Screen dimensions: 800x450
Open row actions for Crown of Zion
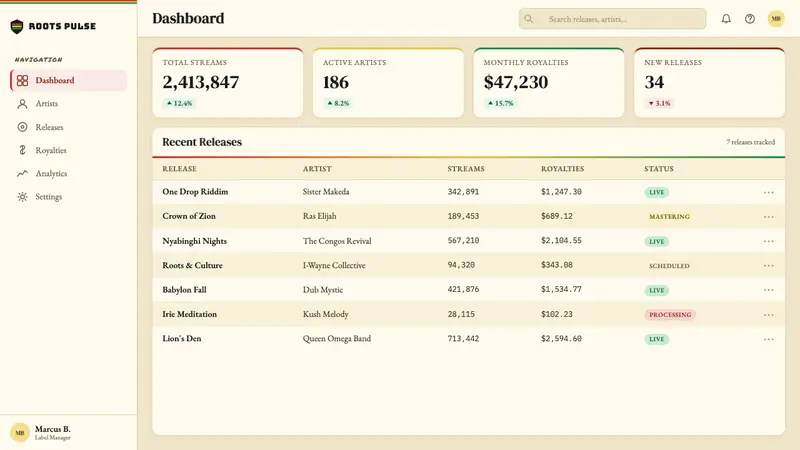[x=768, y=217]
